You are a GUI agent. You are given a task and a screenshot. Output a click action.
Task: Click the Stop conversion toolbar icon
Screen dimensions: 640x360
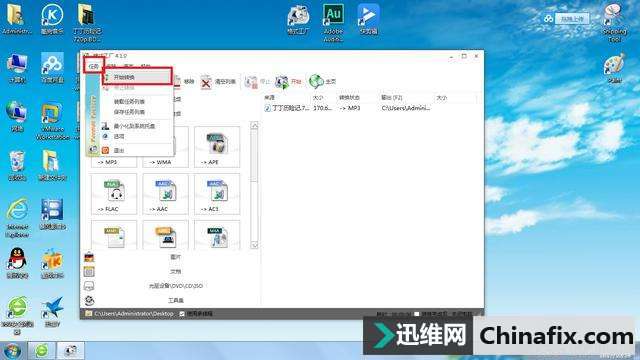(x=251, y=82)
